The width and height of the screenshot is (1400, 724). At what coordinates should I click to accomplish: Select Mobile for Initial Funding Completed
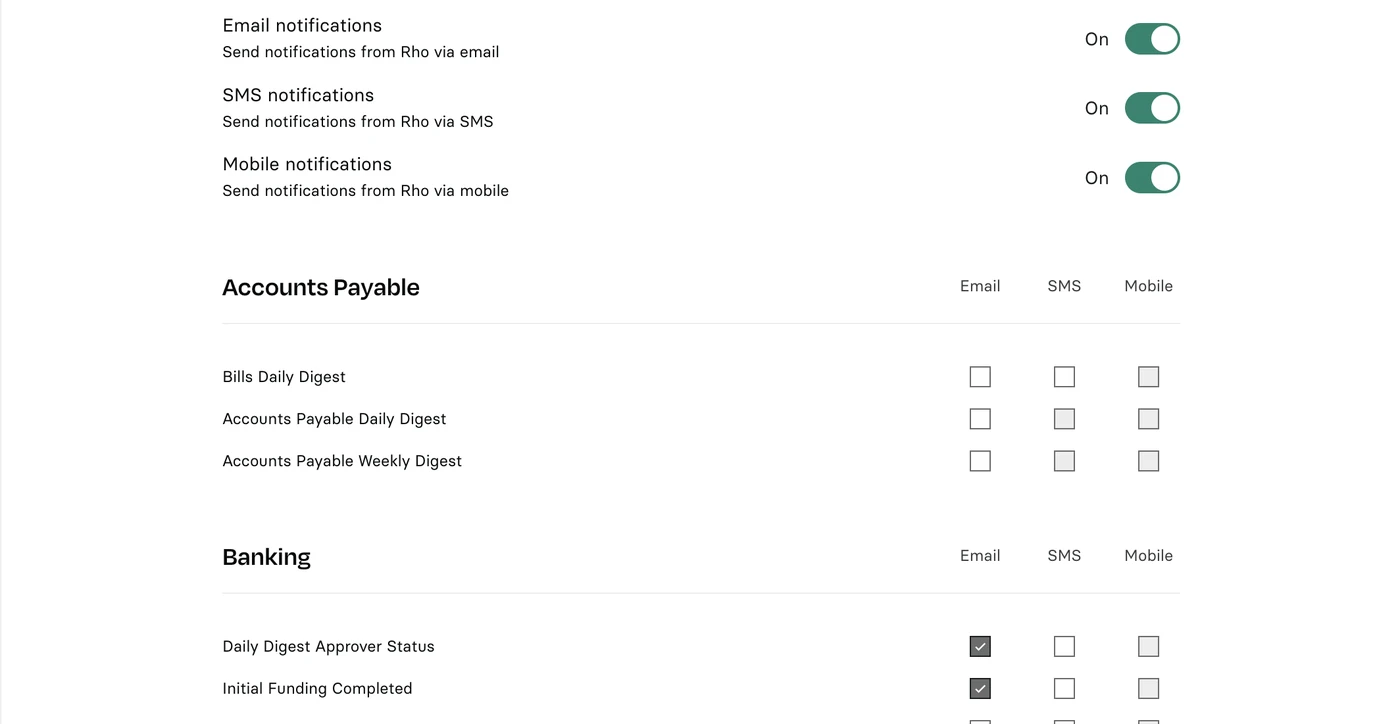(1148, 689)
